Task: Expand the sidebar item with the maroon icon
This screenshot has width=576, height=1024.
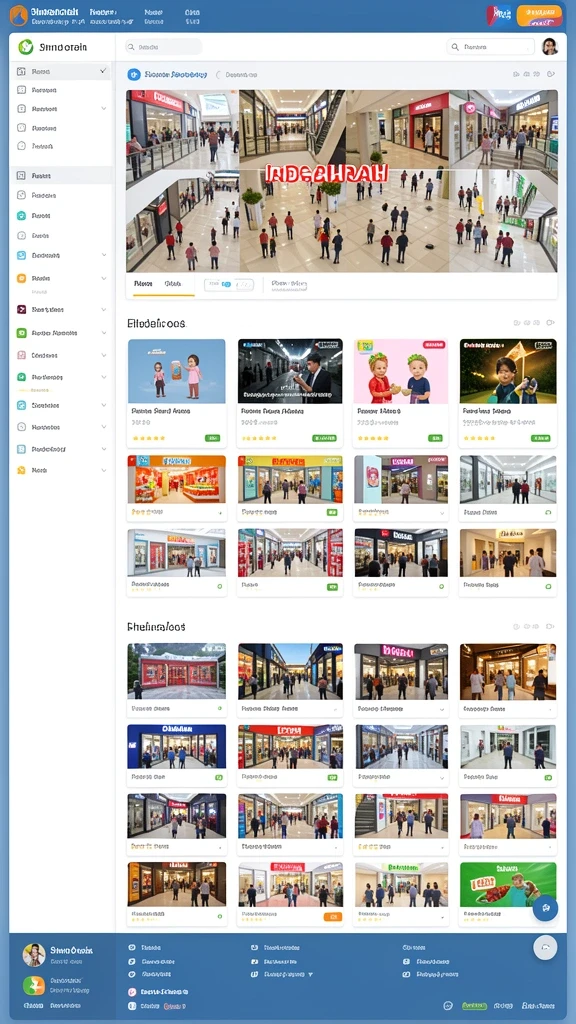Action: pos(104,310)
